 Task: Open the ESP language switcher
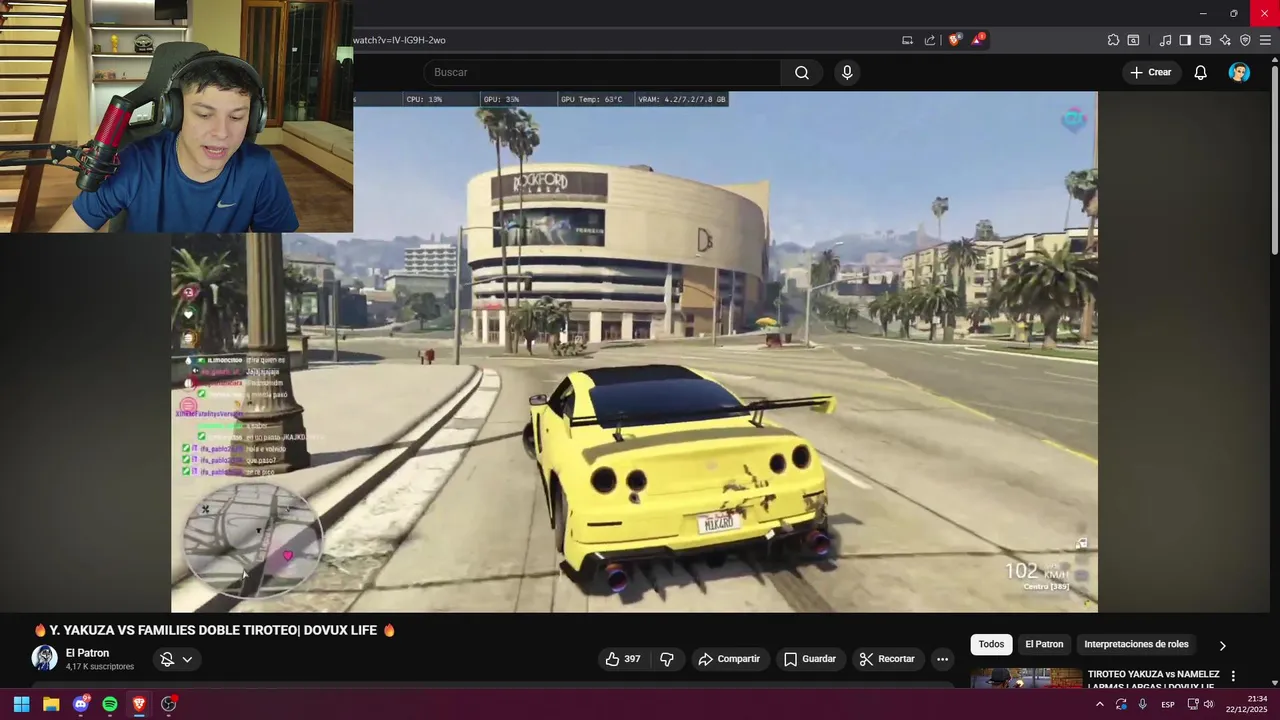1168,704
